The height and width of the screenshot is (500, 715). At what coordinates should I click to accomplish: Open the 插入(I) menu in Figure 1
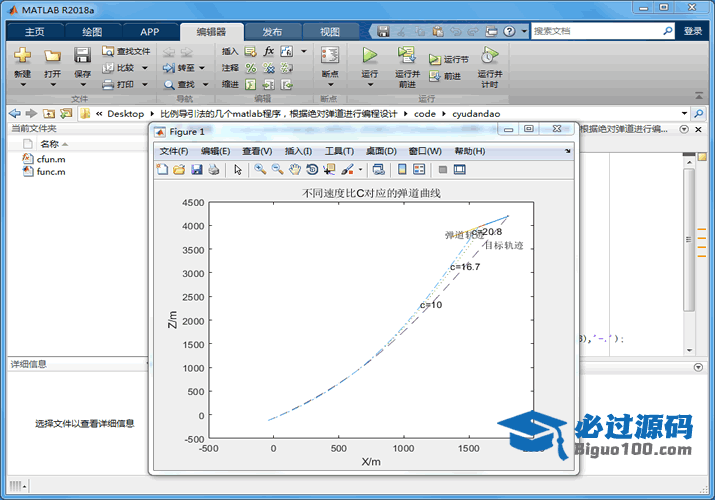(298, 151)
